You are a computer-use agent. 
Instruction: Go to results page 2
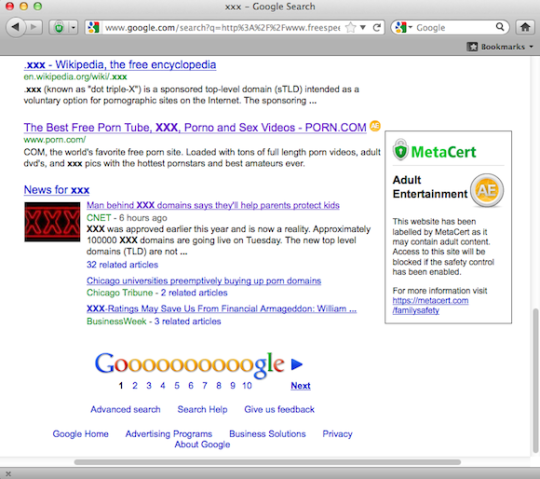tap(135, 385)
